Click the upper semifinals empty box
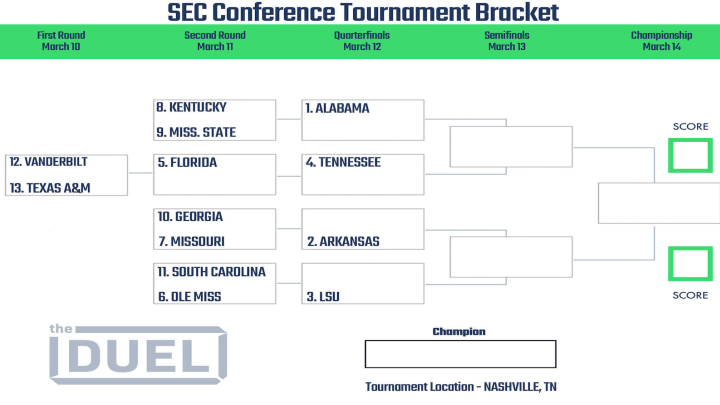 511,146
